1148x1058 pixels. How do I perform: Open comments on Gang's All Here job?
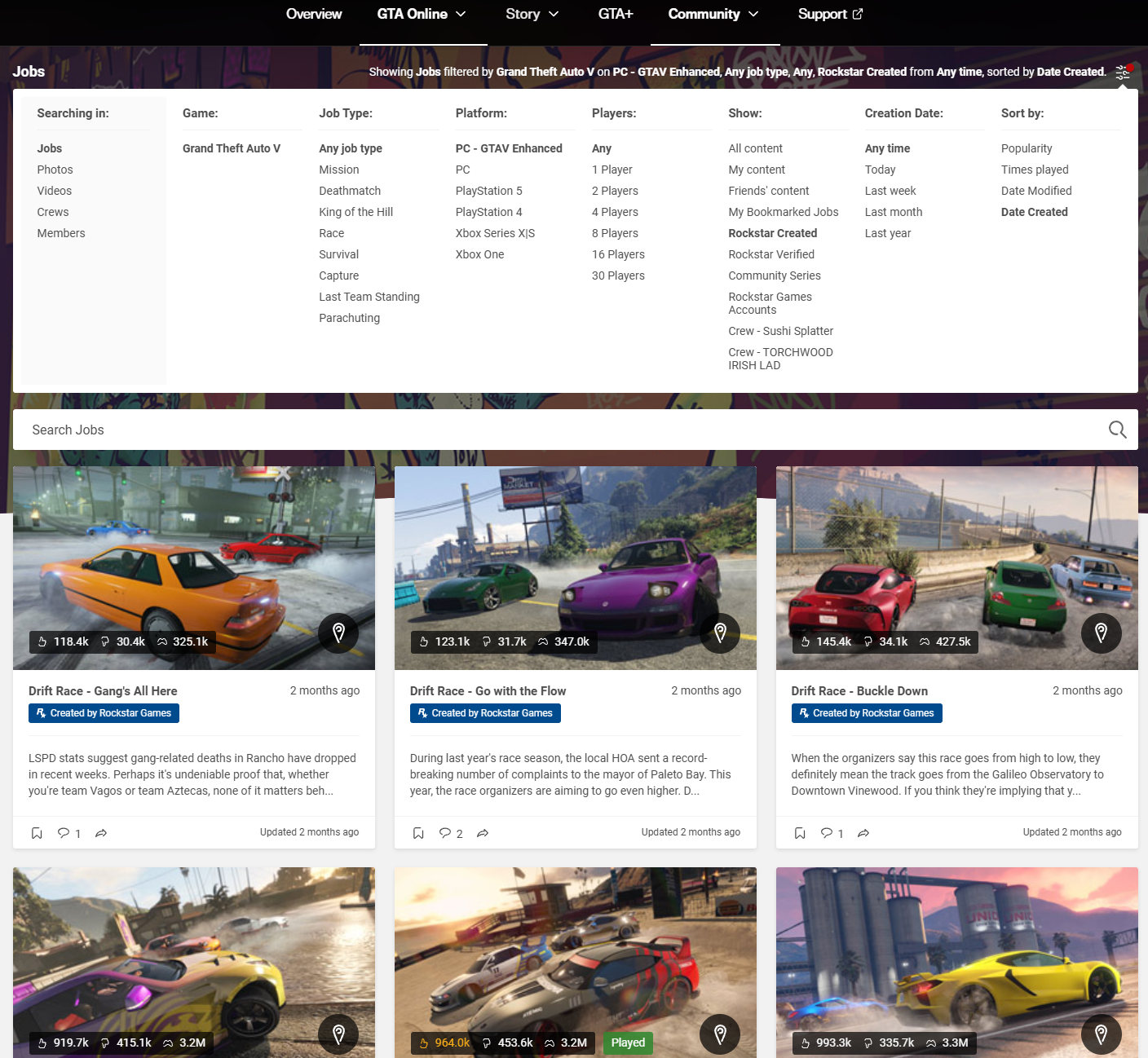click(x=68, y=833)
